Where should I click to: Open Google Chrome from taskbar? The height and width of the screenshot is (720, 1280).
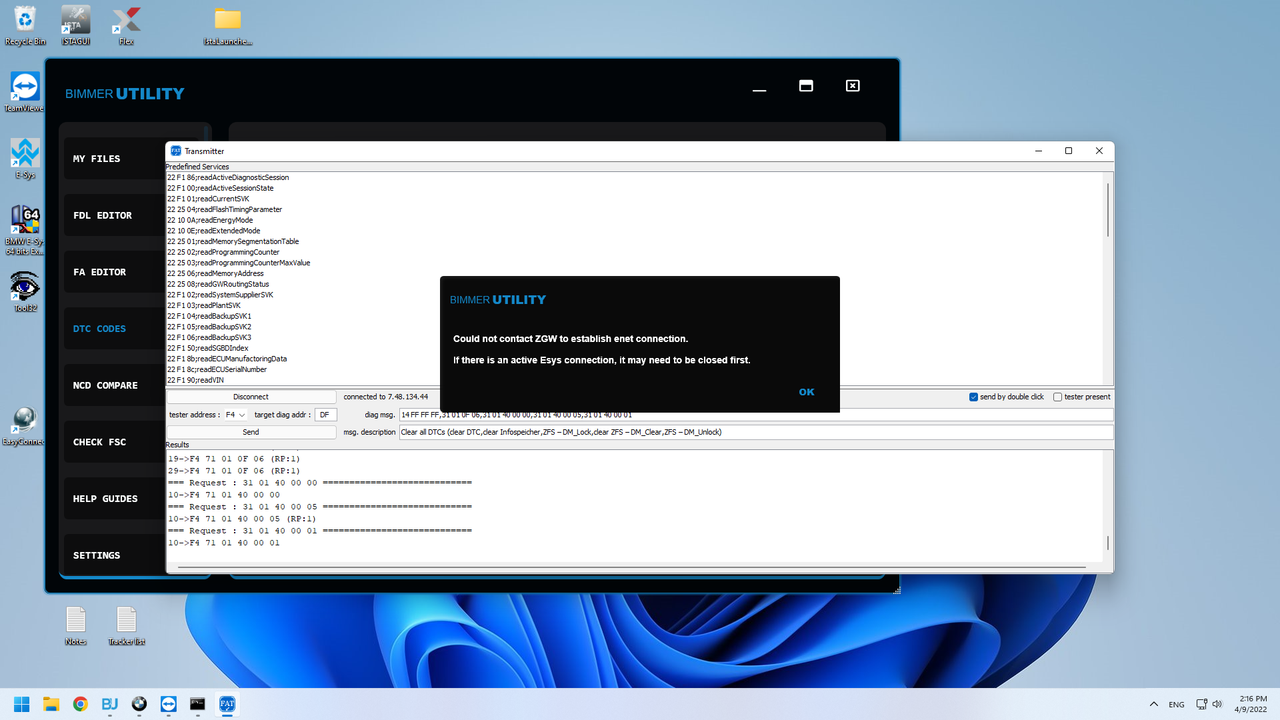tap(80, 704)
